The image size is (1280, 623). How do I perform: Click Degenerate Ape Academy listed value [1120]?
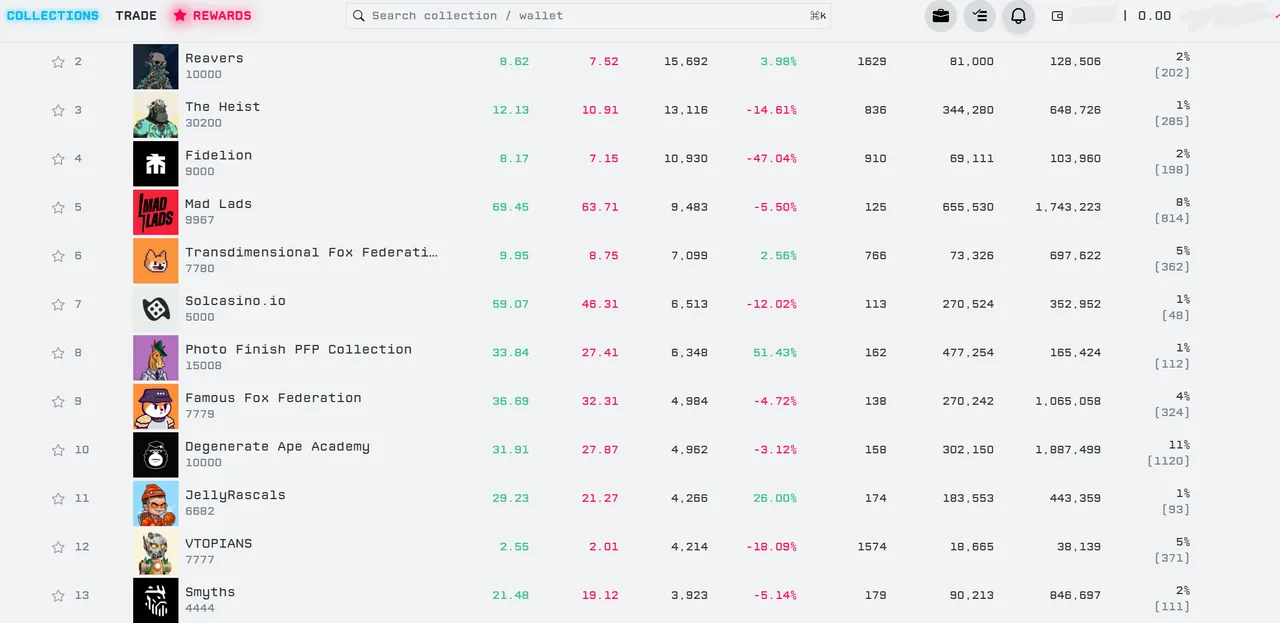[1168, 461]
